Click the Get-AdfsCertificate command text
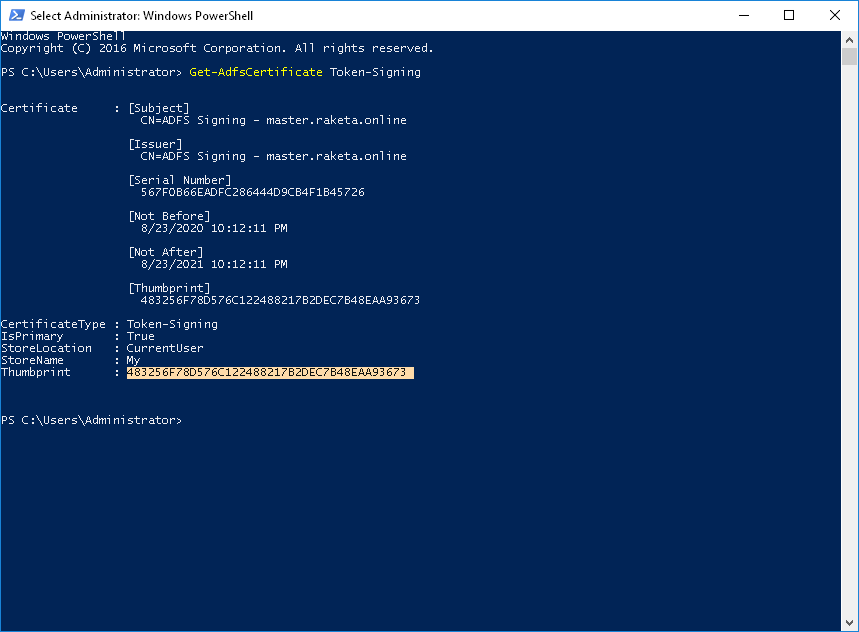 click(x=255, y=72)
